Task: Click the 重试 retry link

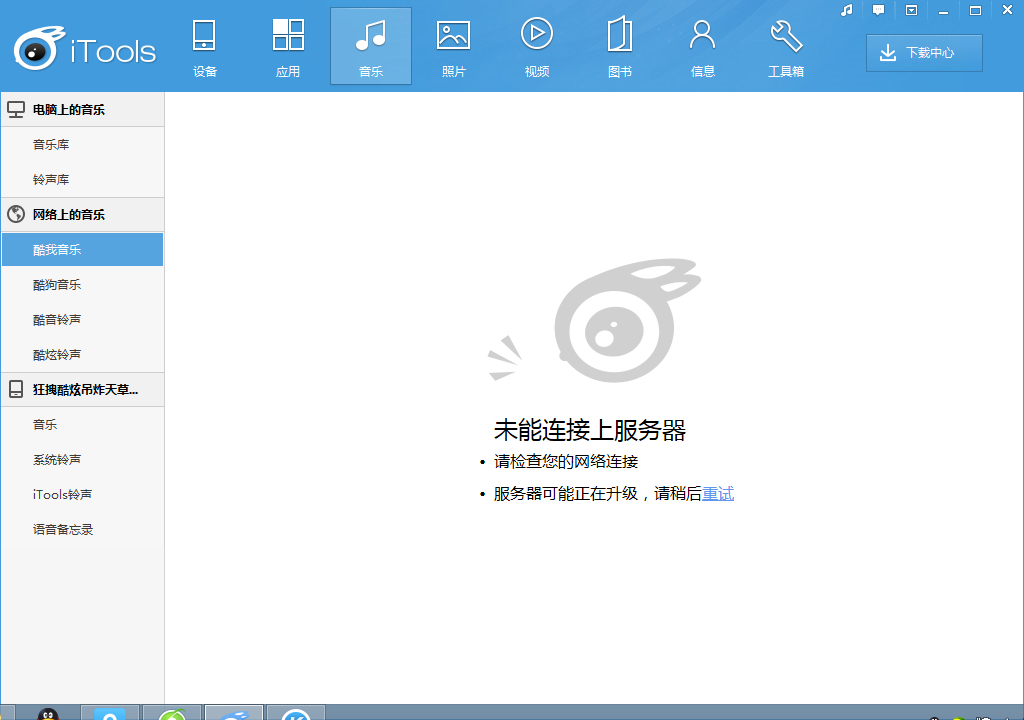Action: coord(718,494)
